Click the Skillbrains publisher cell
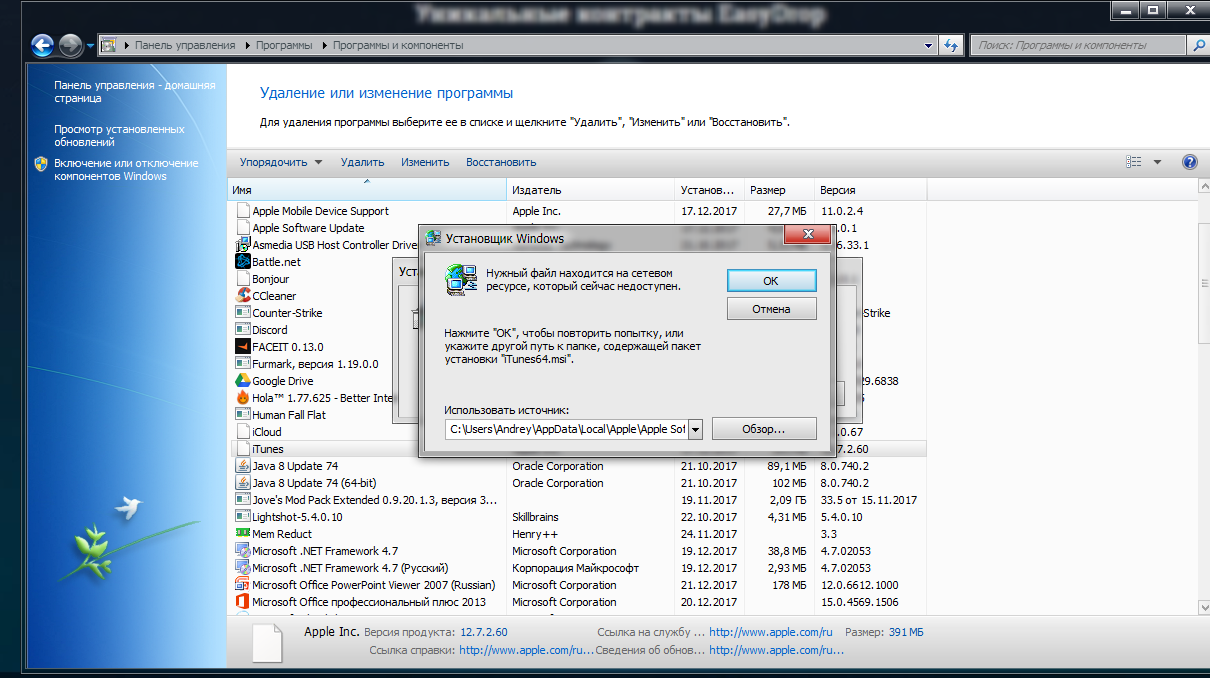 point(535,517)
